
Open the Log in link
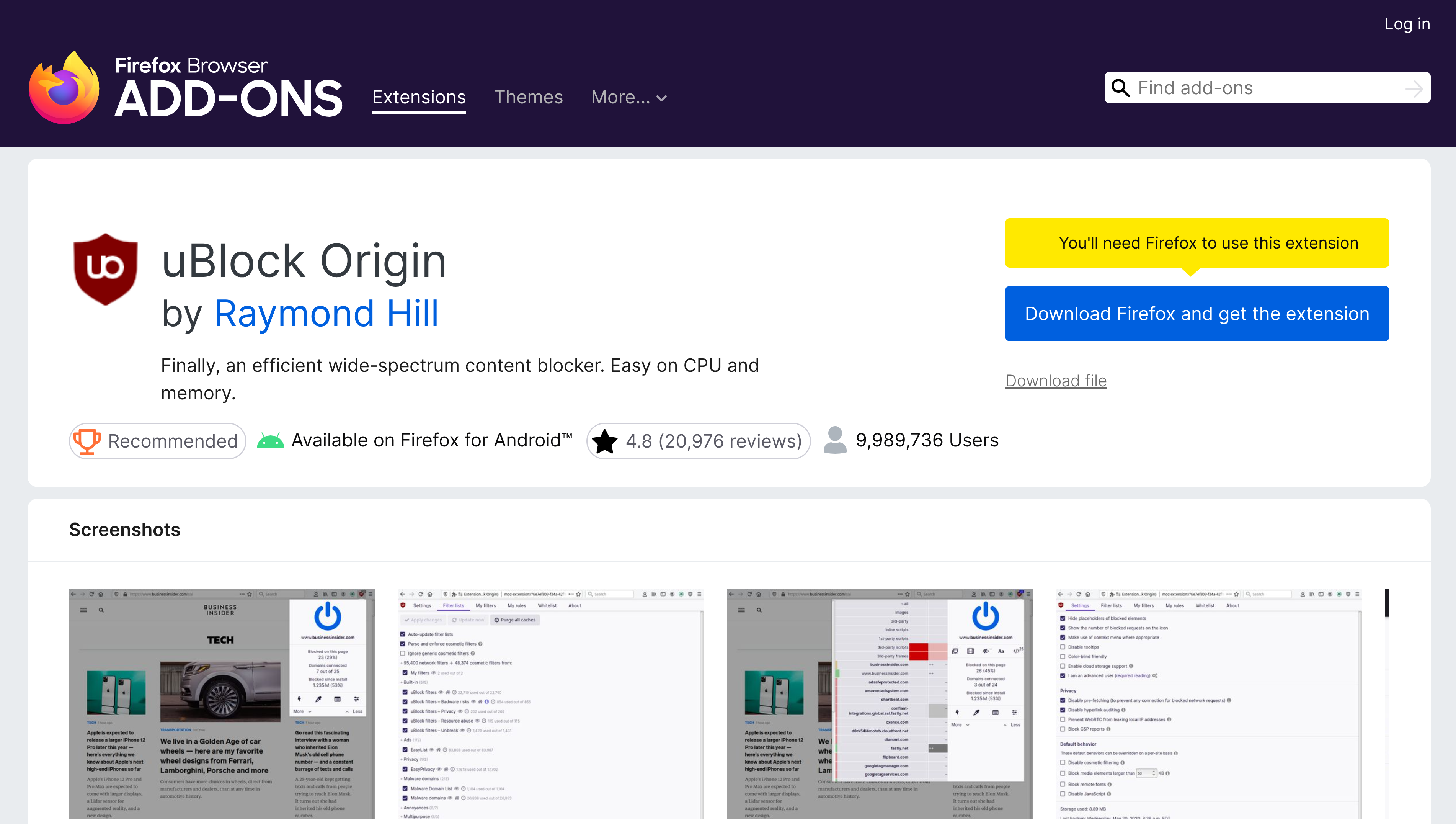click(1407, 24)
